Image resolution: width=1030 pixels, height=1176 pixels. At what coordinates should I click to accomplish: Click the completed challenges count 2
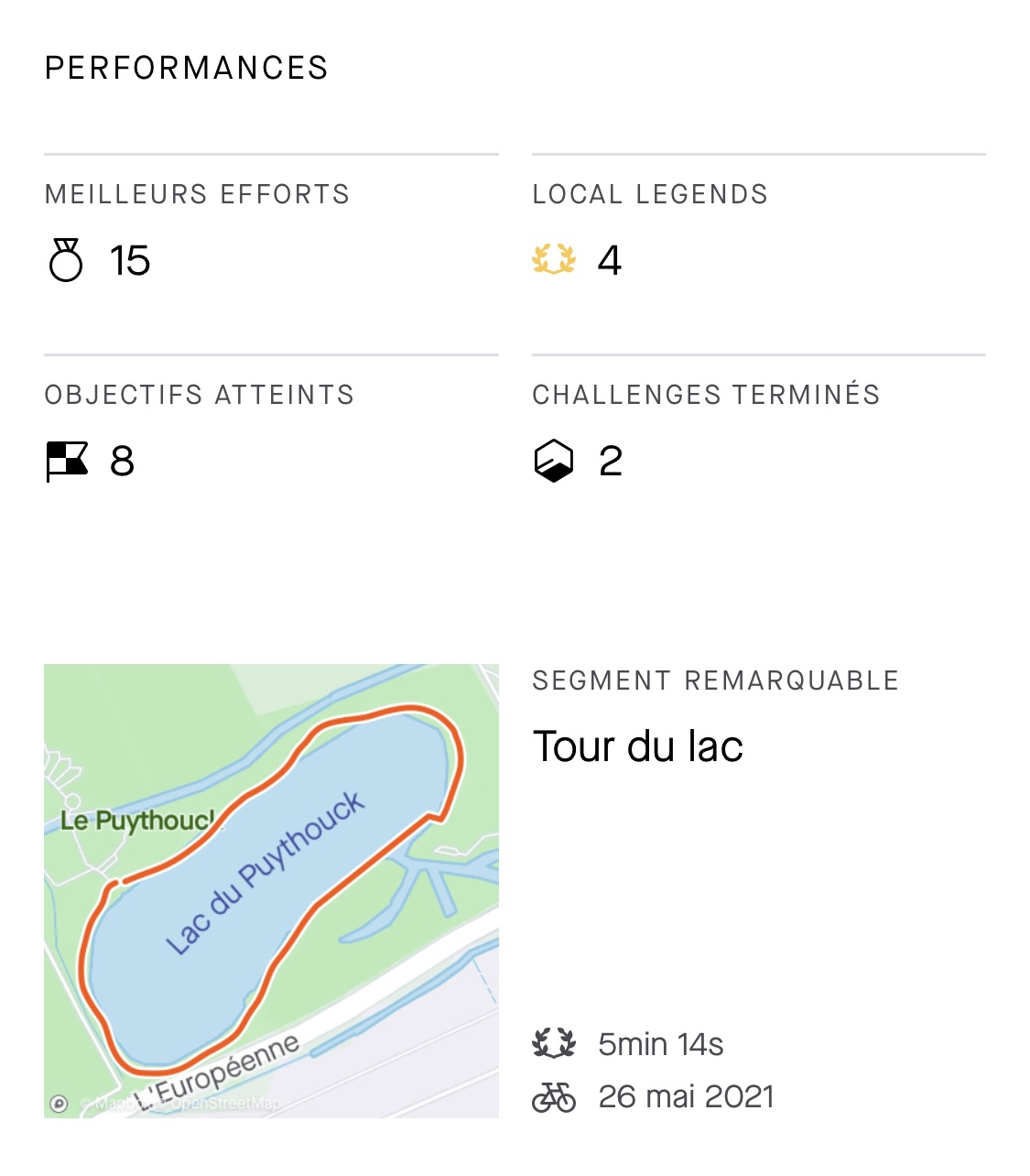[x=611, y=462]
